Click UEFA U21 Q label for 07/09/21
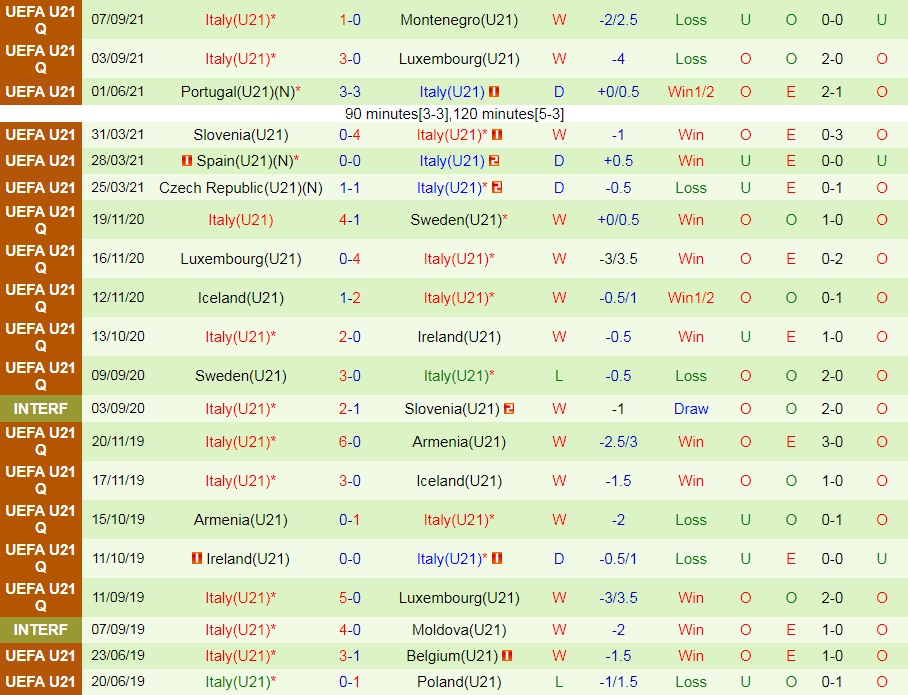 click(41, 20)
